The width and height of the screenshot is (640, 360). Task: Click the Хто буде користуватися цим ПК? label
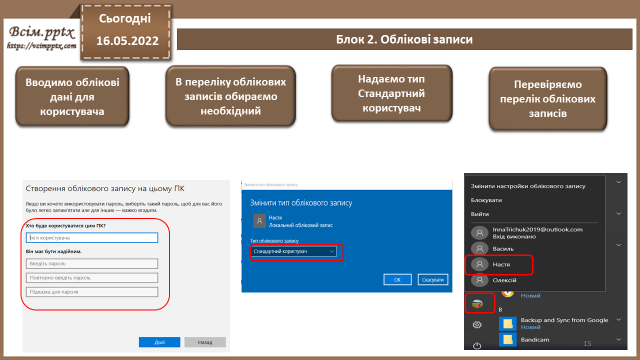(66, 226)
